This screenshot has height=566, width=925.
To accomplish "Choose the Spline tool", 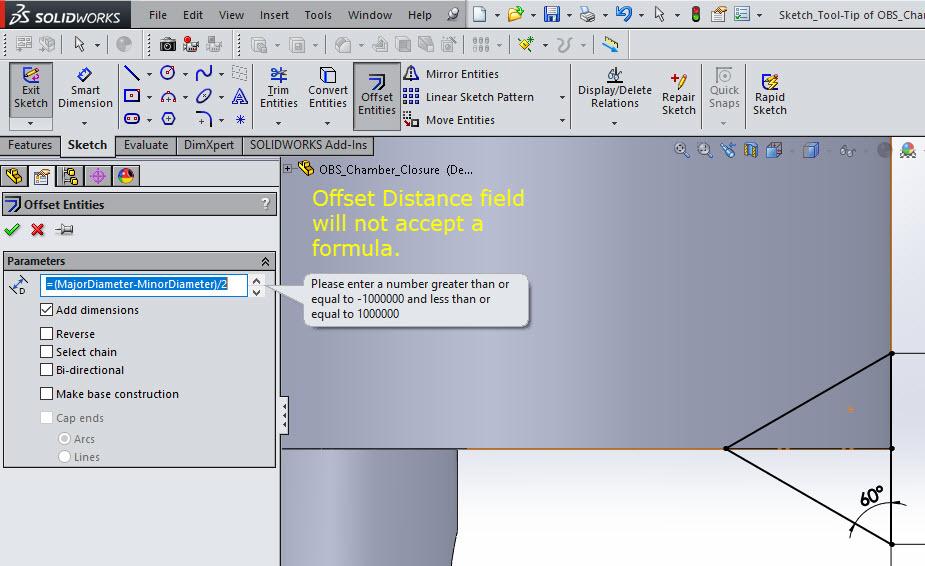I will pos(204,73).
